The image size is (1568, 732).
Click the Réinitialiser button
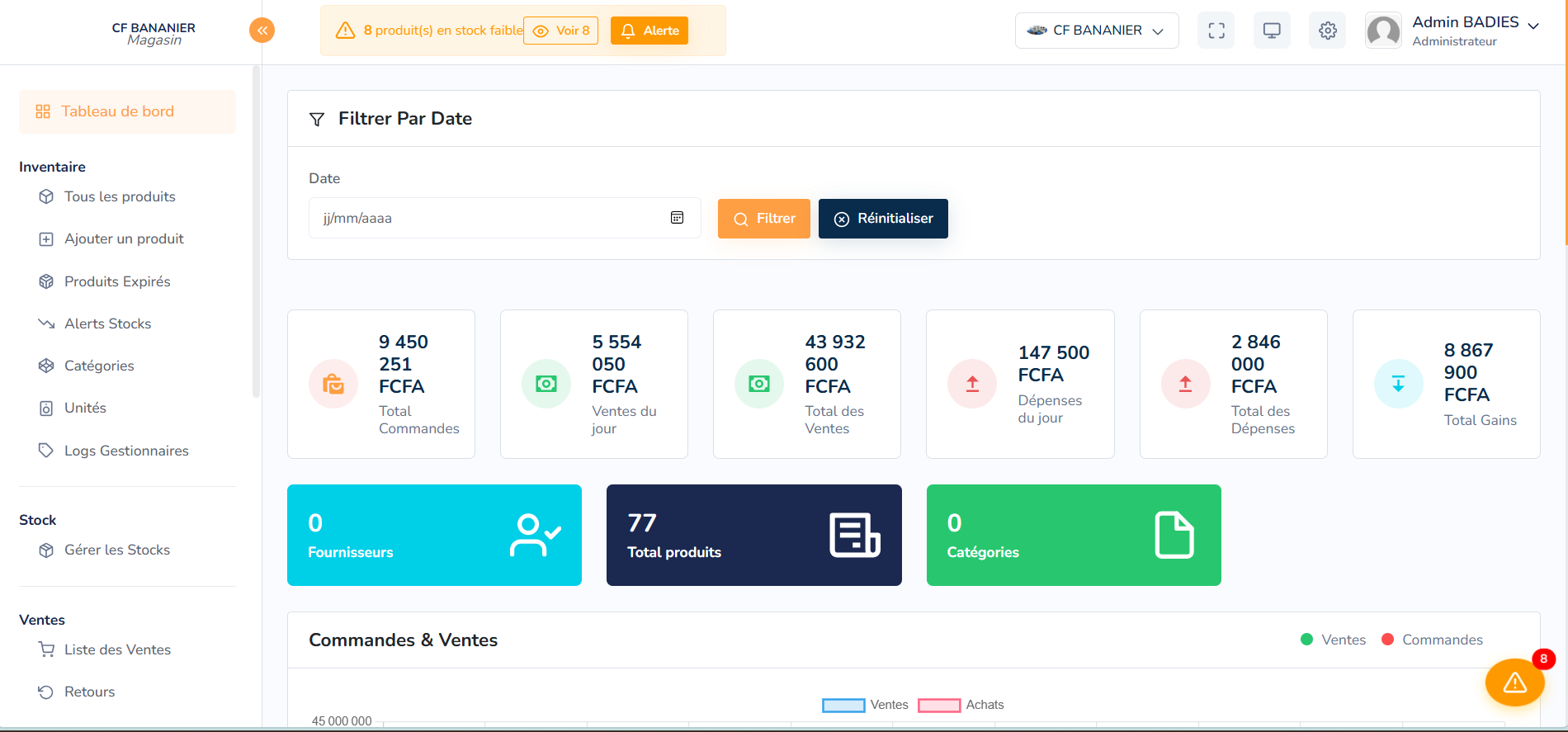click(883, 219)
